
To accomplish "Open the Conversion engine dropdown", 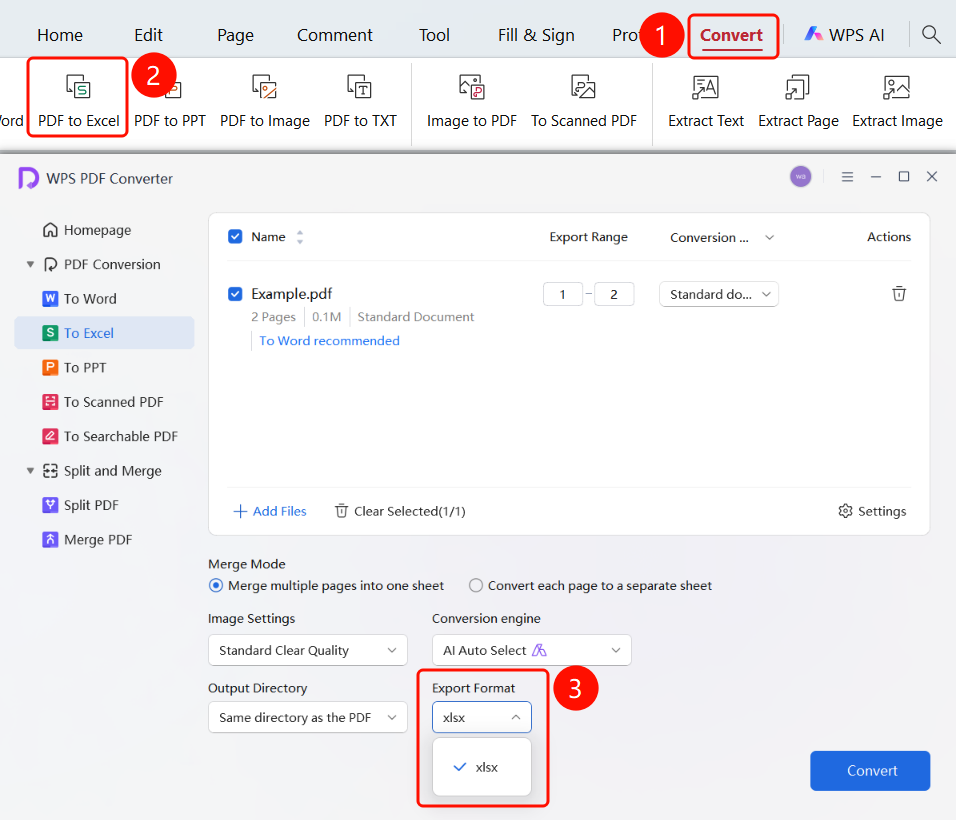I will pos(532,651).
